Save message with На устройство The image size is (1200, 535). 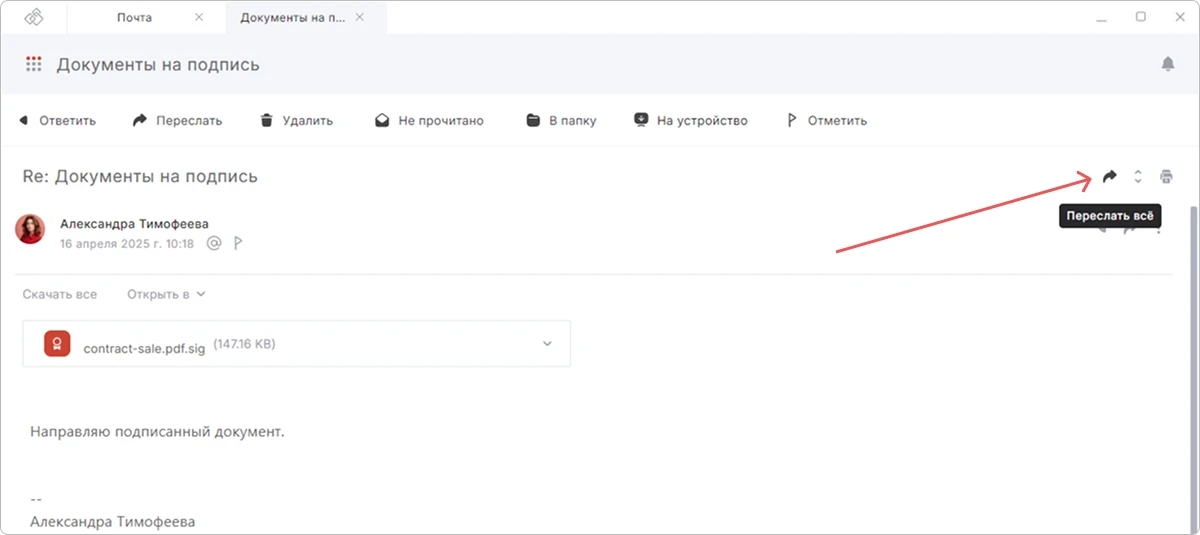(691, 121)
